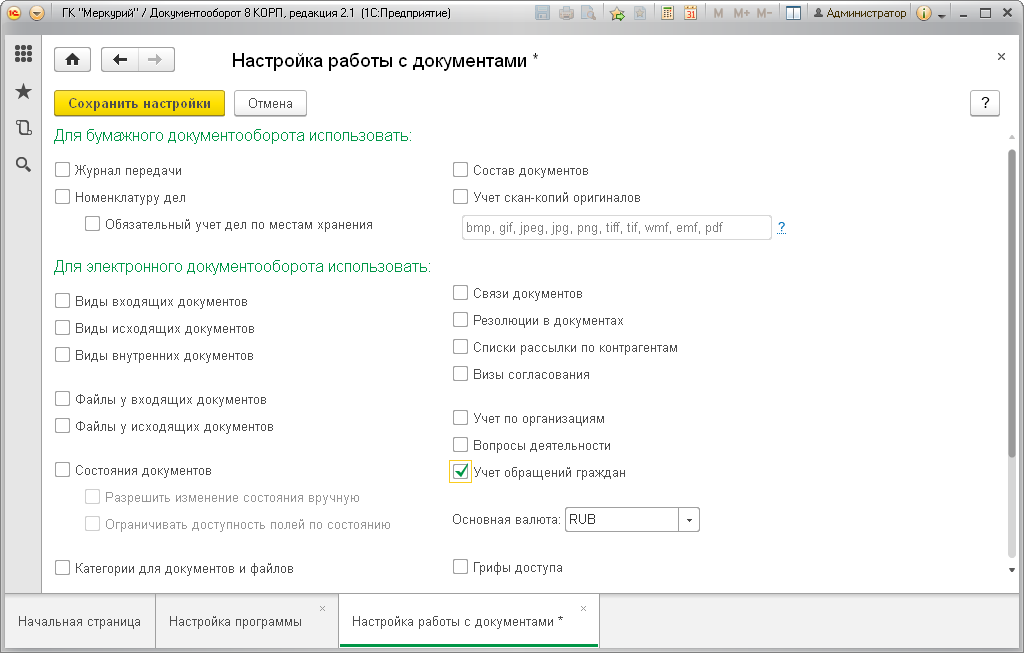Uncheck Учет обращений граждан
Viewport: 1024px width, 653px height.
(460, 471)
